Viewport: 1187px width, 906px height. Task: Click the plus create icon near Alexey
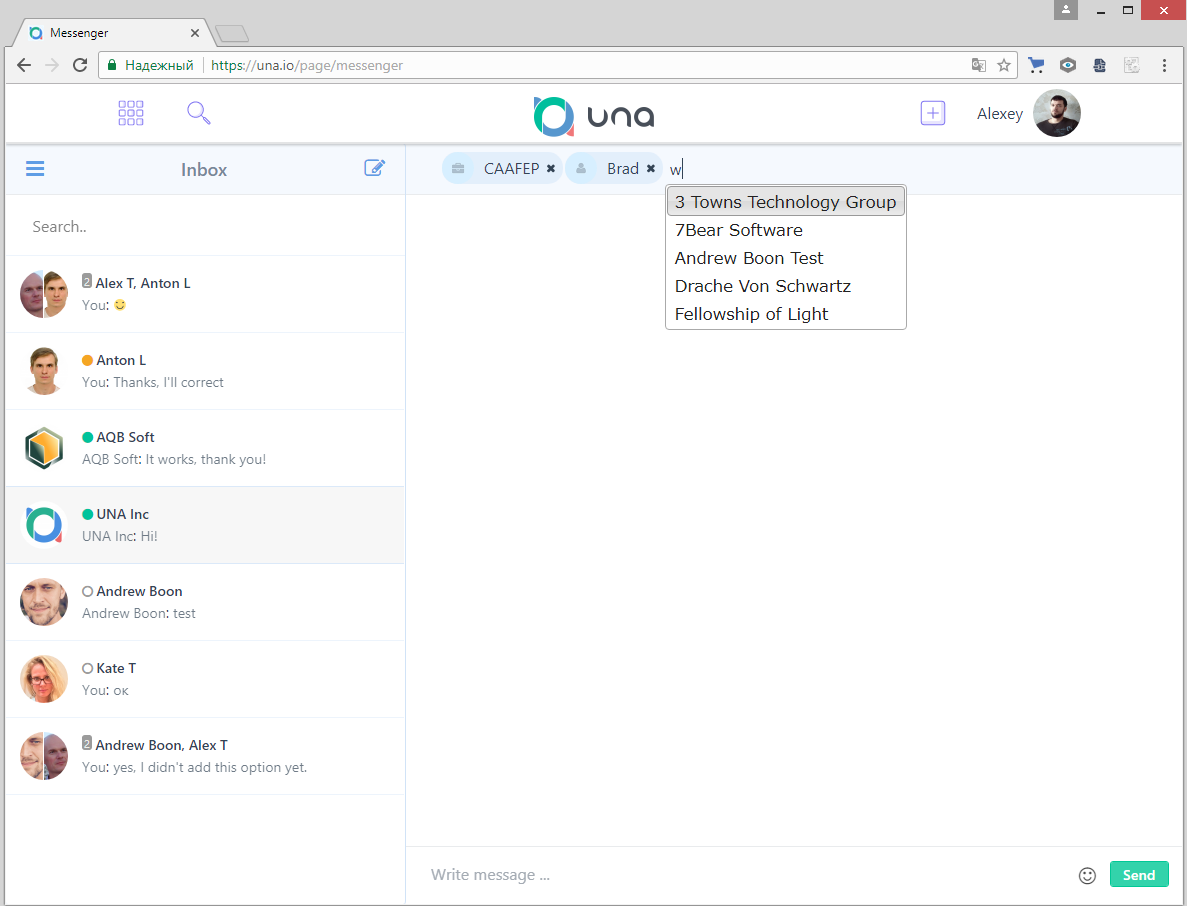932,113
